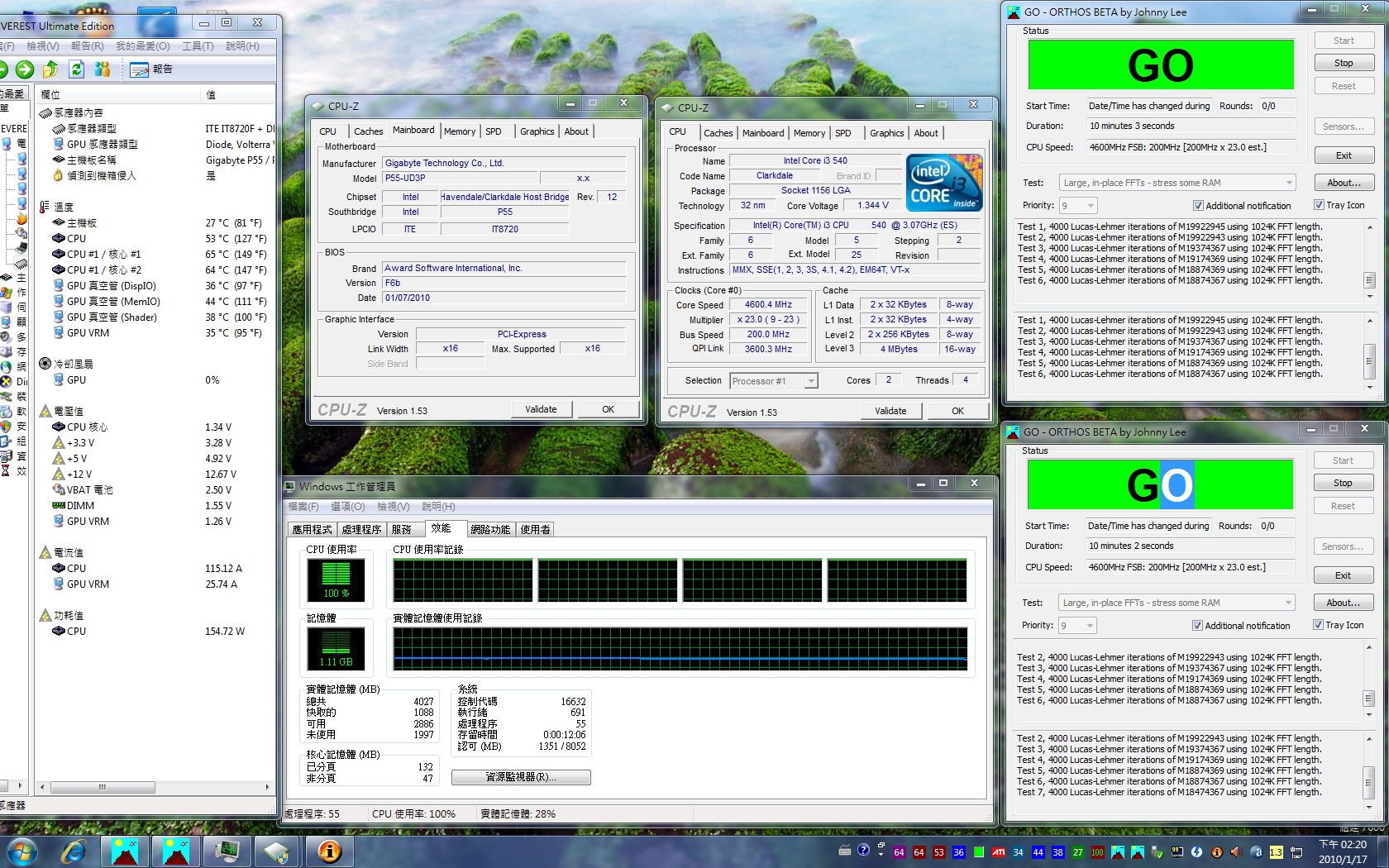Click the green forward arrow in EVEREST toolbar
This screenshot has width=1389, height=868.
(x=25, y=69)
